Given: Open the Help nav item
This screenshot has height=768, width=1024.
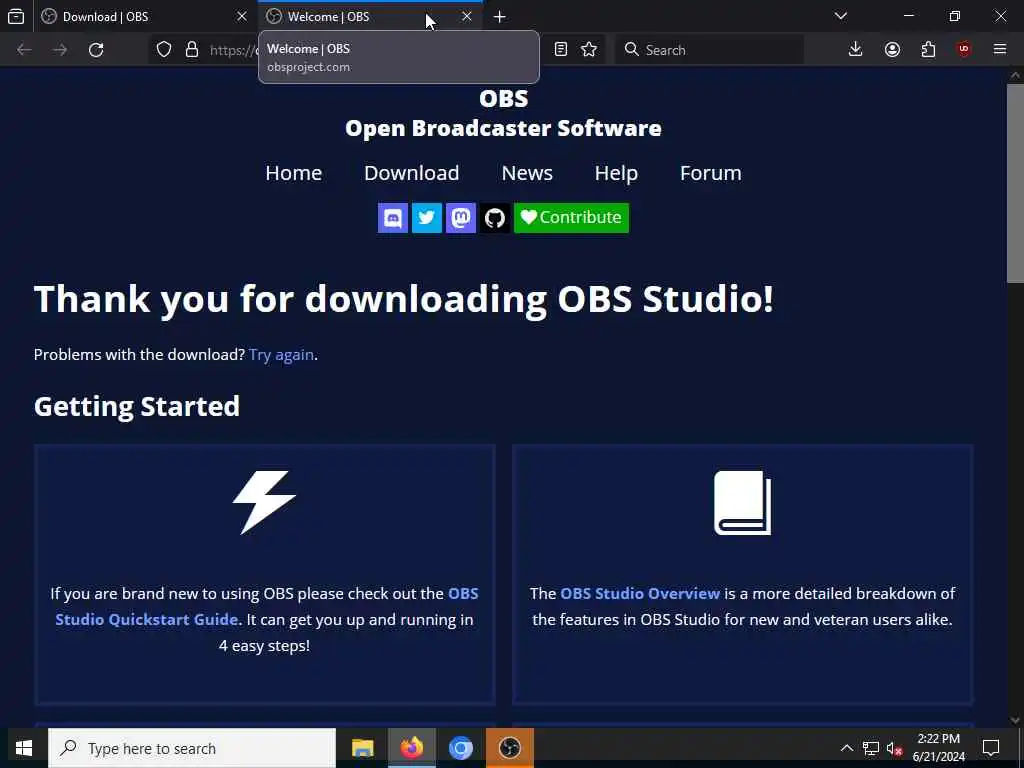Looking at the screenshot, I should (616, 173).
